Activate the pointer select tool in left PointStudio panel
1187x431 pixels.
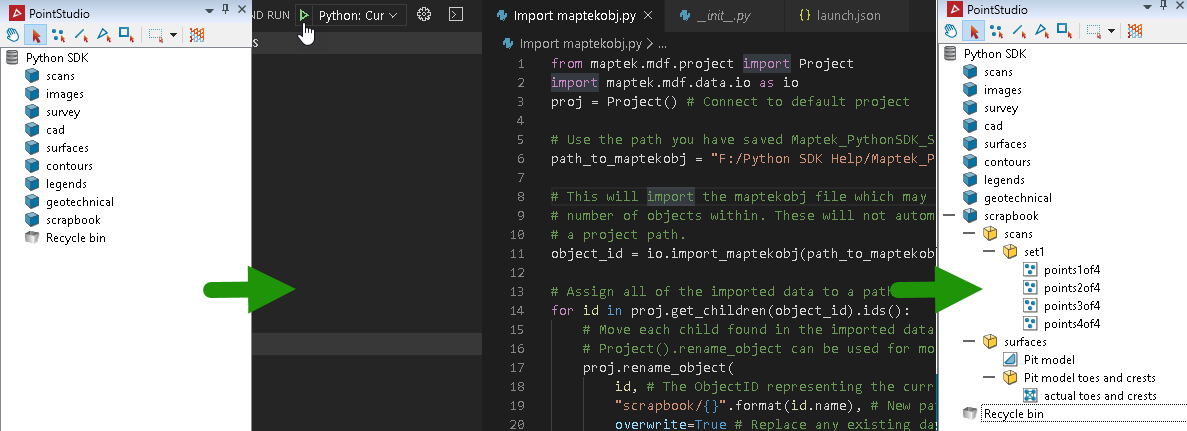[x=35, y=34]
